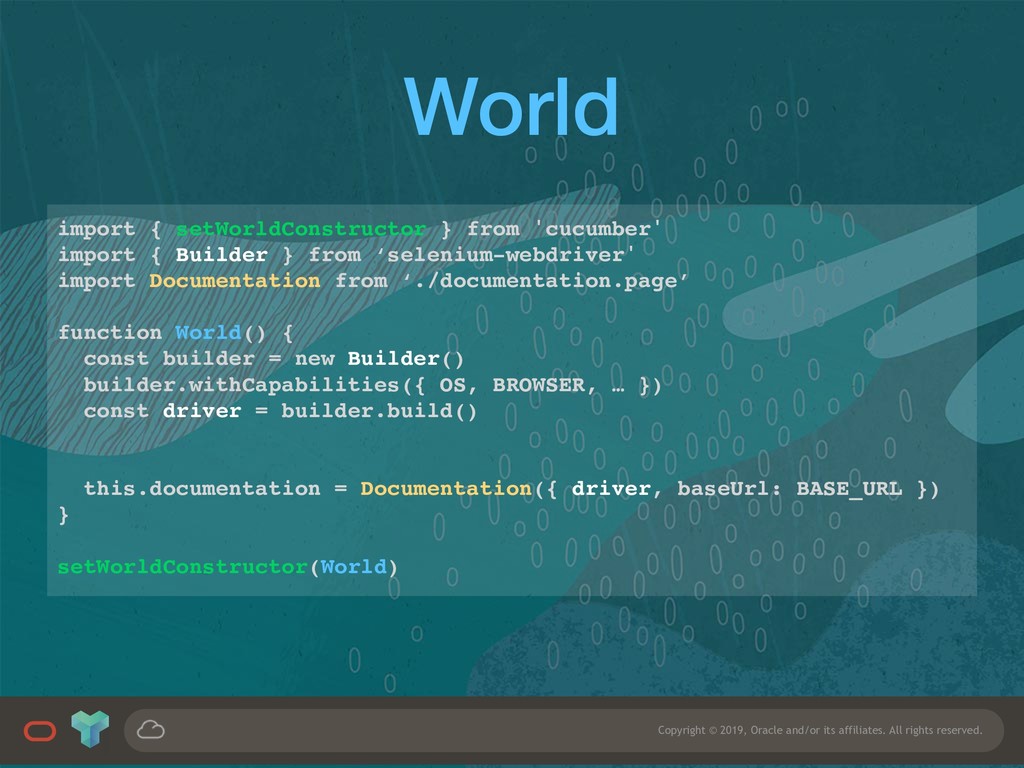The image size is (1024, 768).
Task: Click the red Oracle logo icon
Action: 40,731
